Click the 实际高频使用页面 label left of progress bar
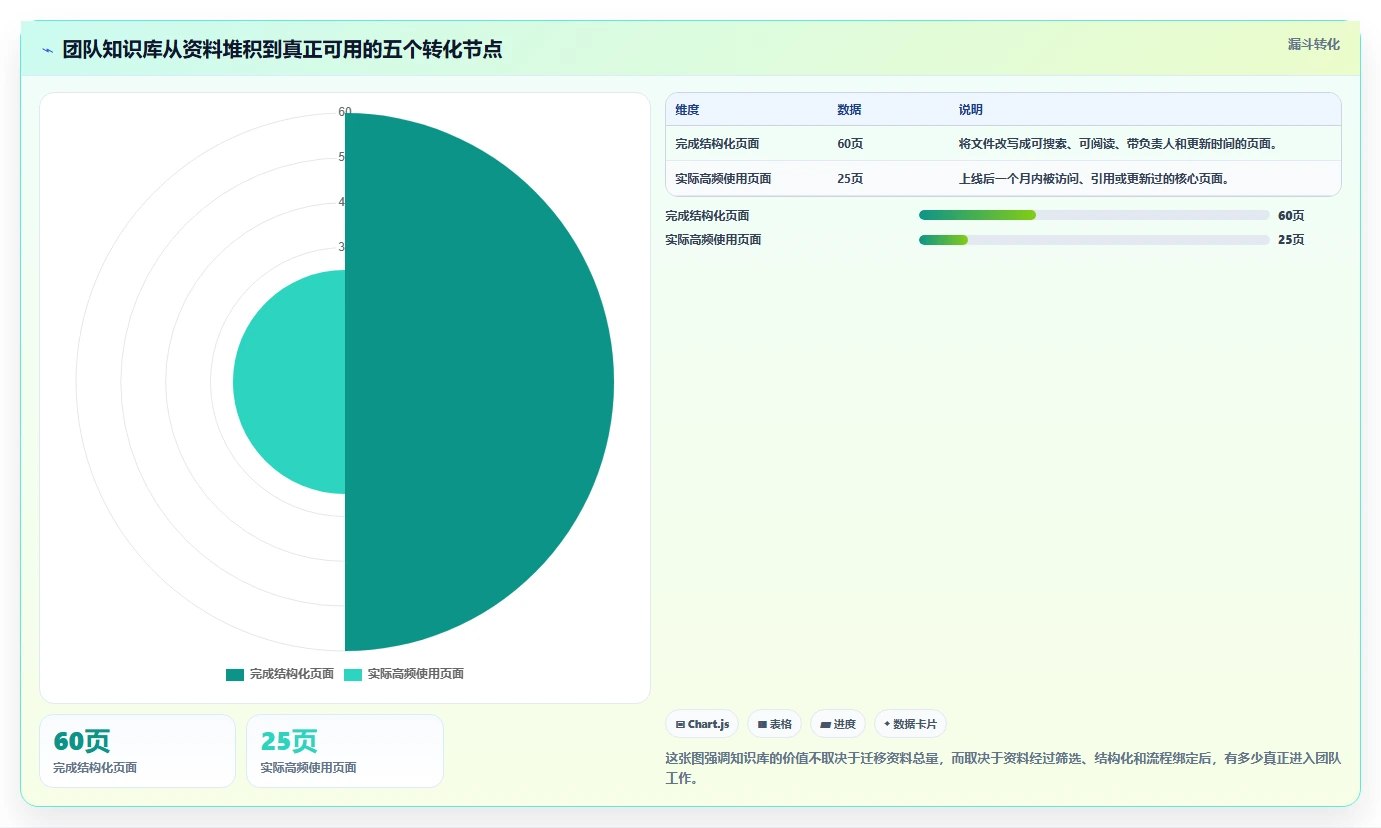Image resolution: width=1381 pixels, height=828 pixels. tap(713, 239)
